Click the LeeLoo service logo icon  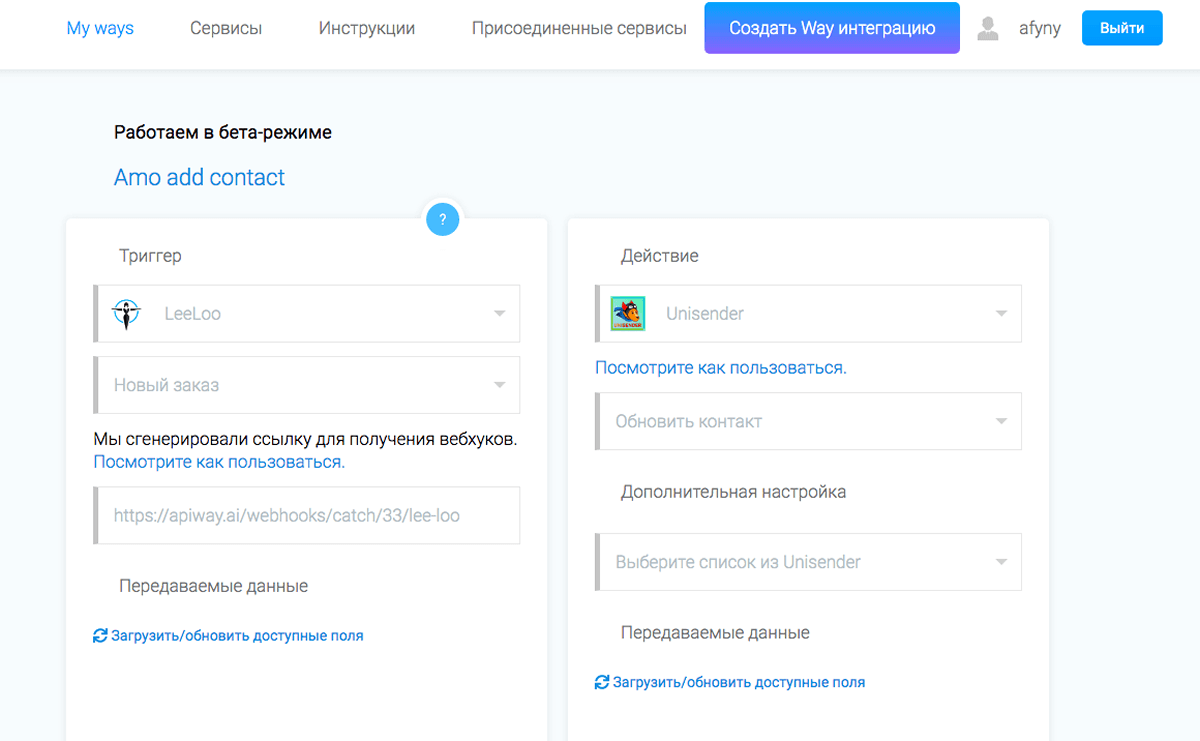127,314
